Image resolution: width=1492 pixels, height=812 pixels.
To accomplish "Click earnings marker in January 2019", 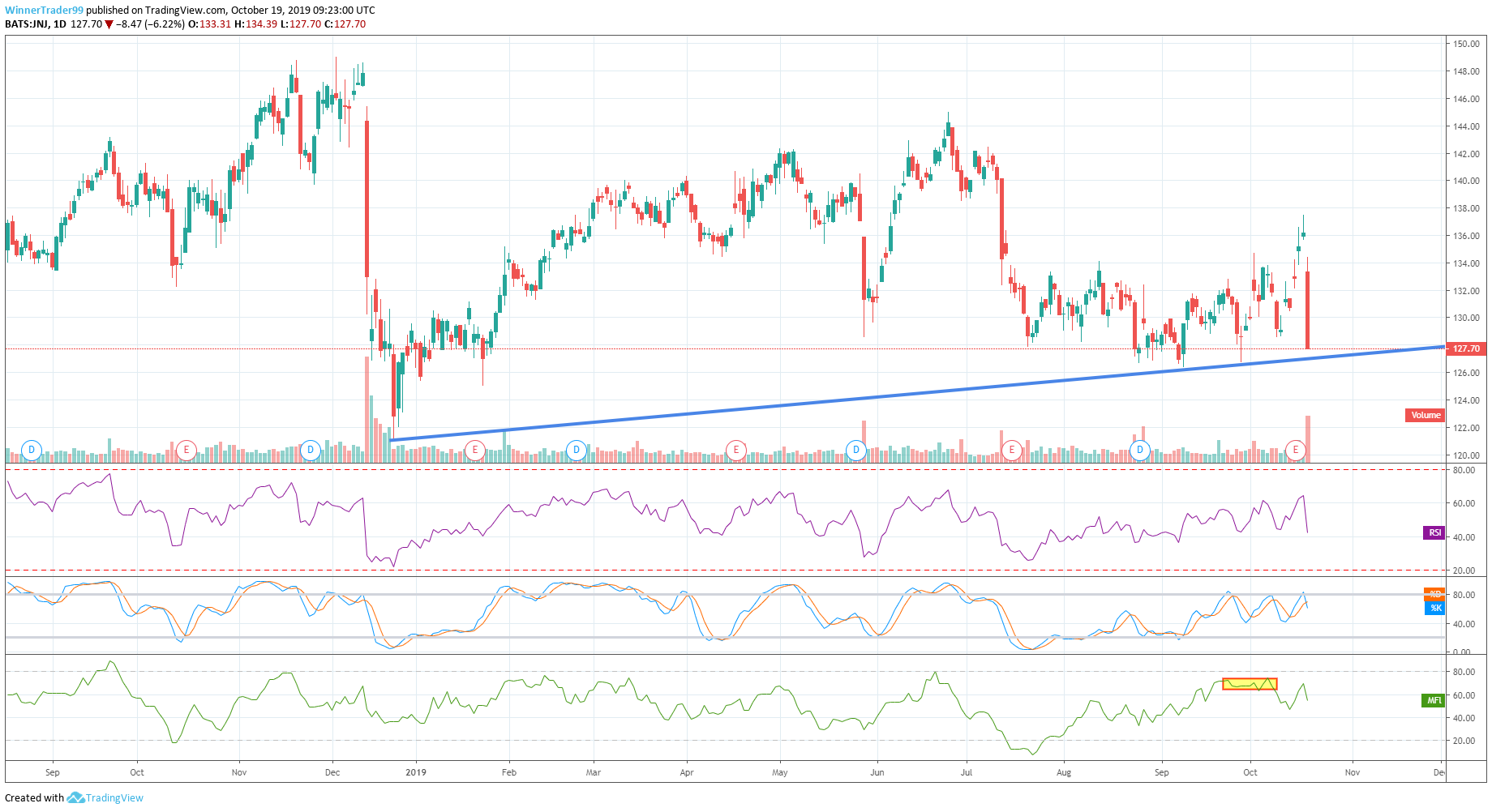I will (475, 450).
